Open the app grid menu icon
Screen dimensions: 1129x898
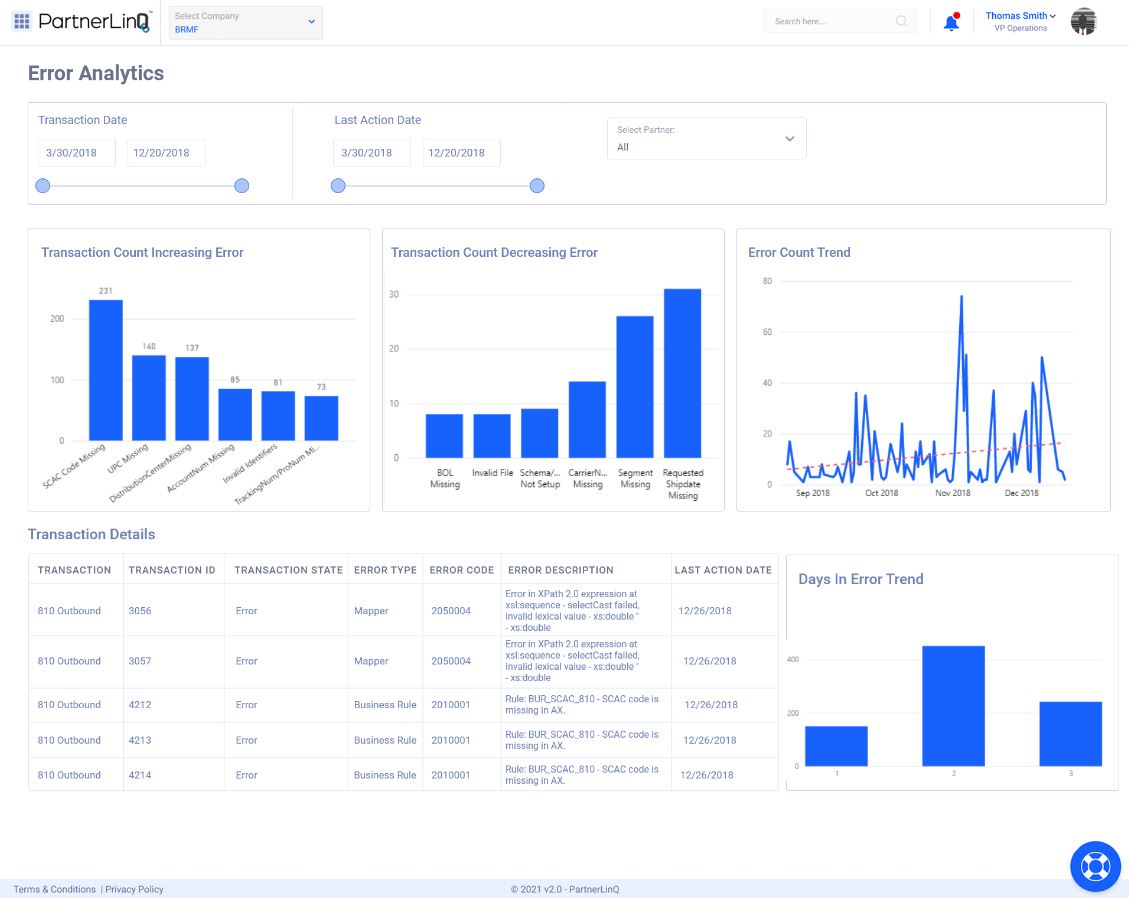pyautogui.click(x=22, y=21)
